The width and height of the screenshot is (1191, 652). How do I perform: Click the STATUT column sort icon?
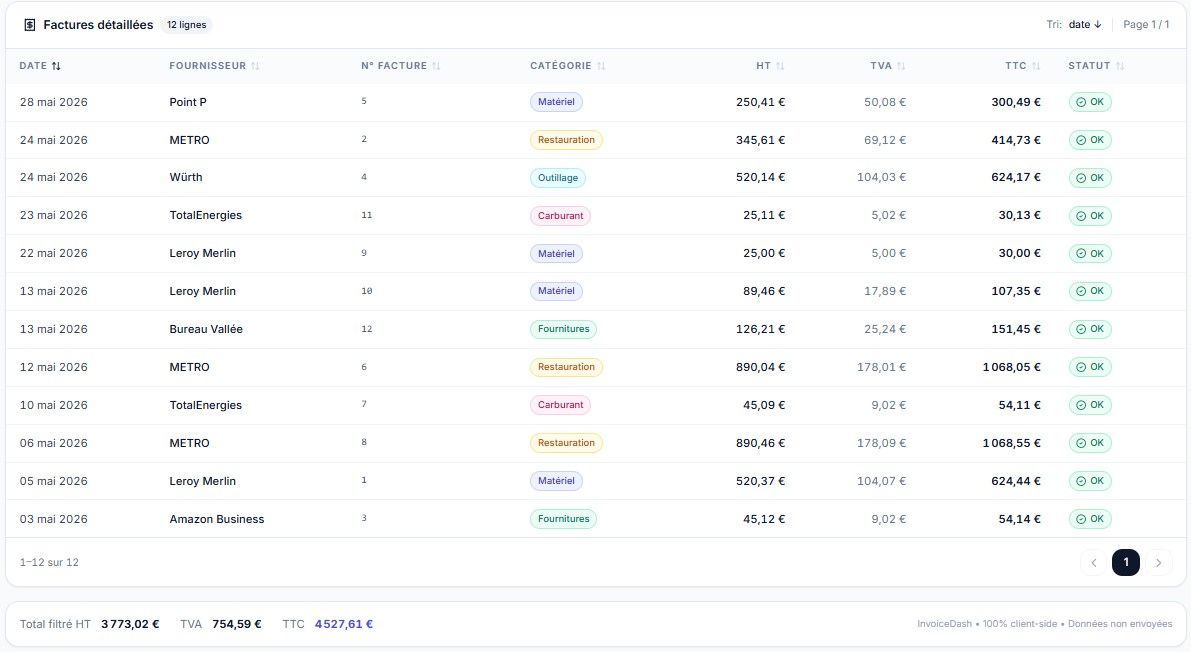[1120, 66]
